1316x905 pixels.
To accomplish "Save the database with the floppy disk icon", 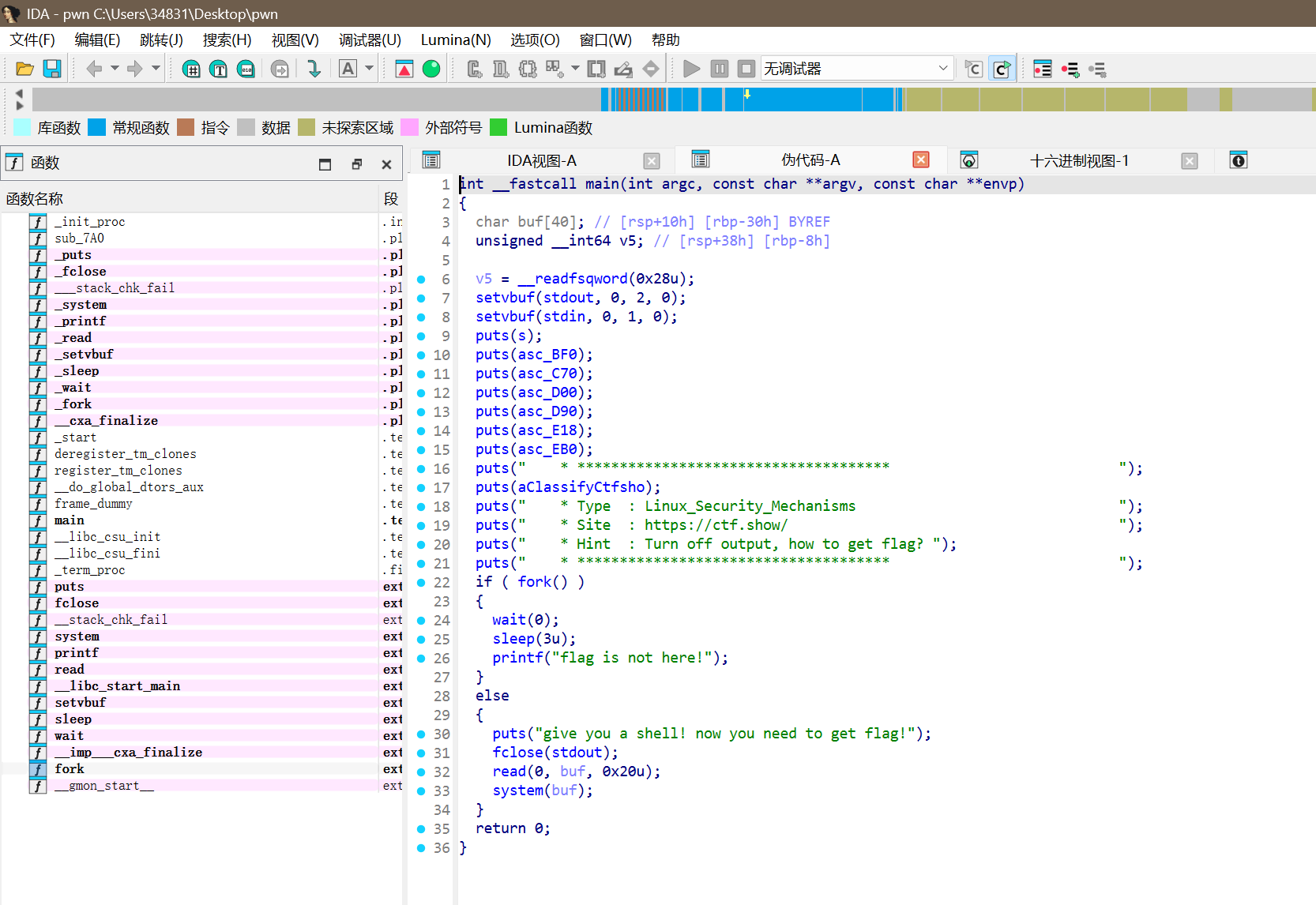I will pyautogui.click(x=52, y=69).
